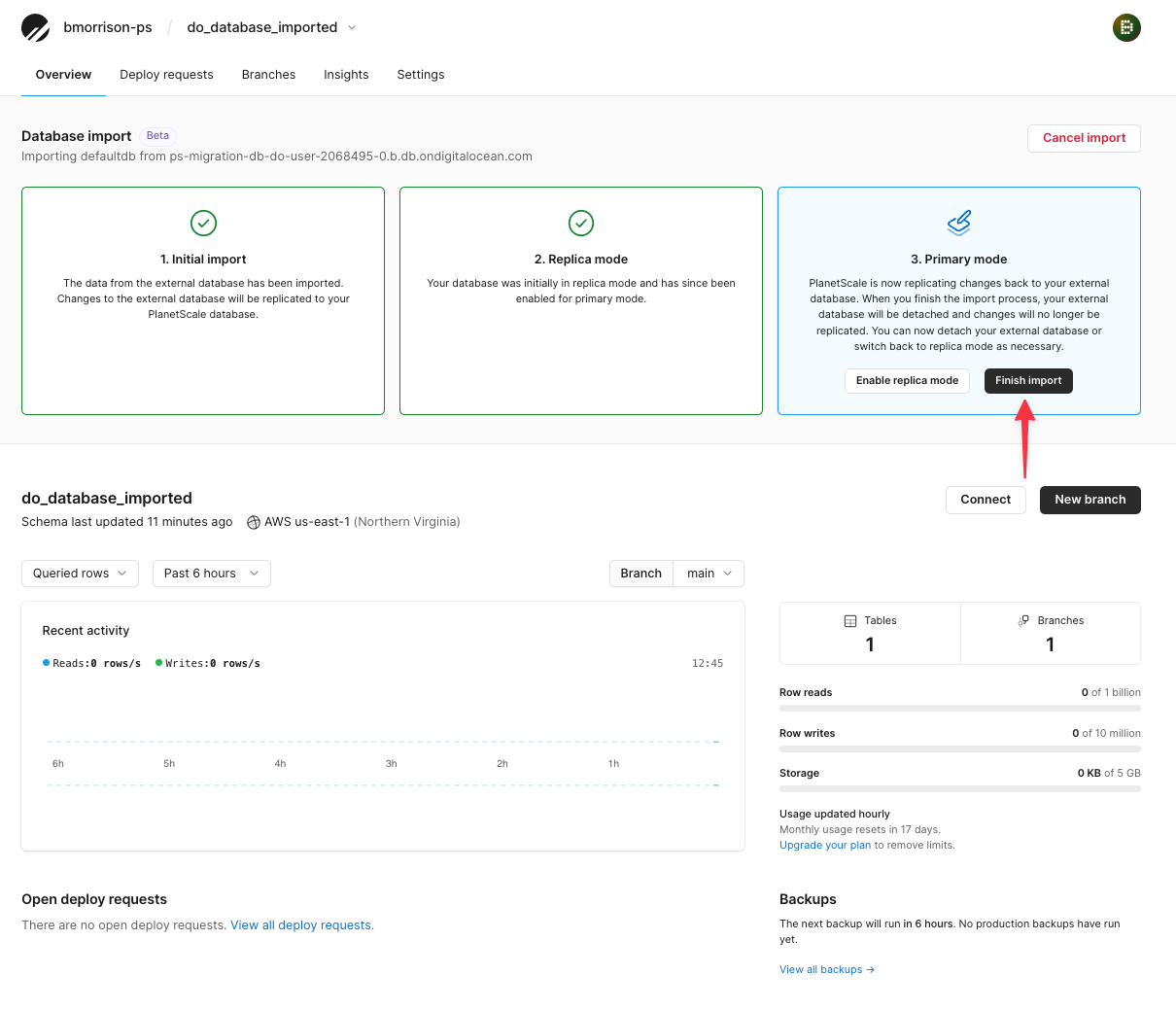Open the Insights tab
This screenshot has height=1010, width=1176.
(346, 75)
